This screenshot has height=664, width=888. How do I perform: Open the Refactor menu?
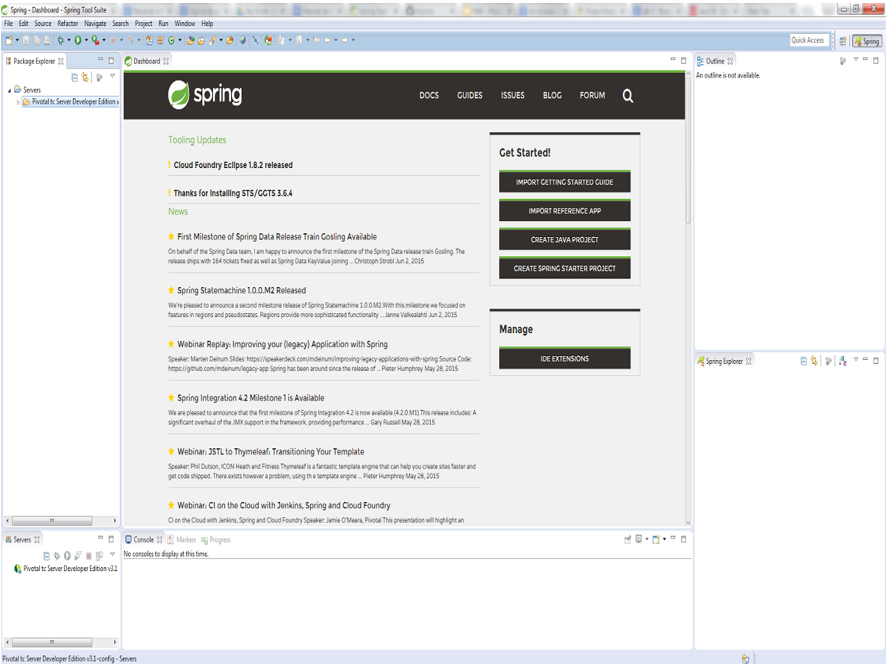tap(67, 24)
